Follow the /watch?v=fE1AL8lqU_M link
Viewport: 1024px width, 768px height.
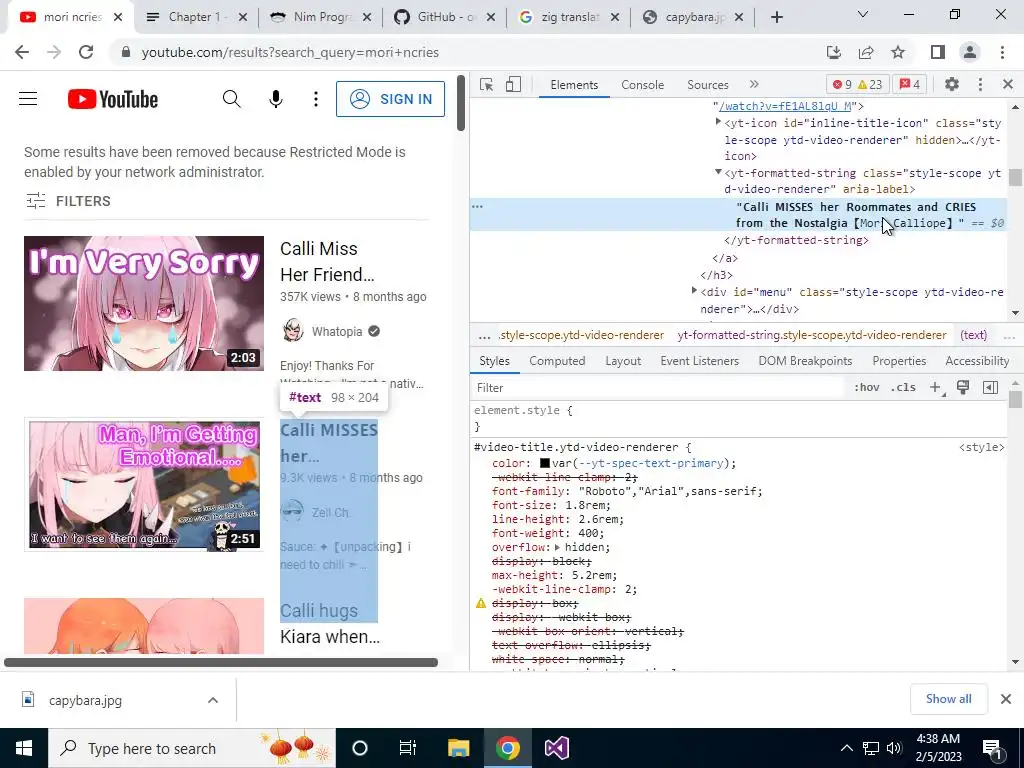click(785, 106)
